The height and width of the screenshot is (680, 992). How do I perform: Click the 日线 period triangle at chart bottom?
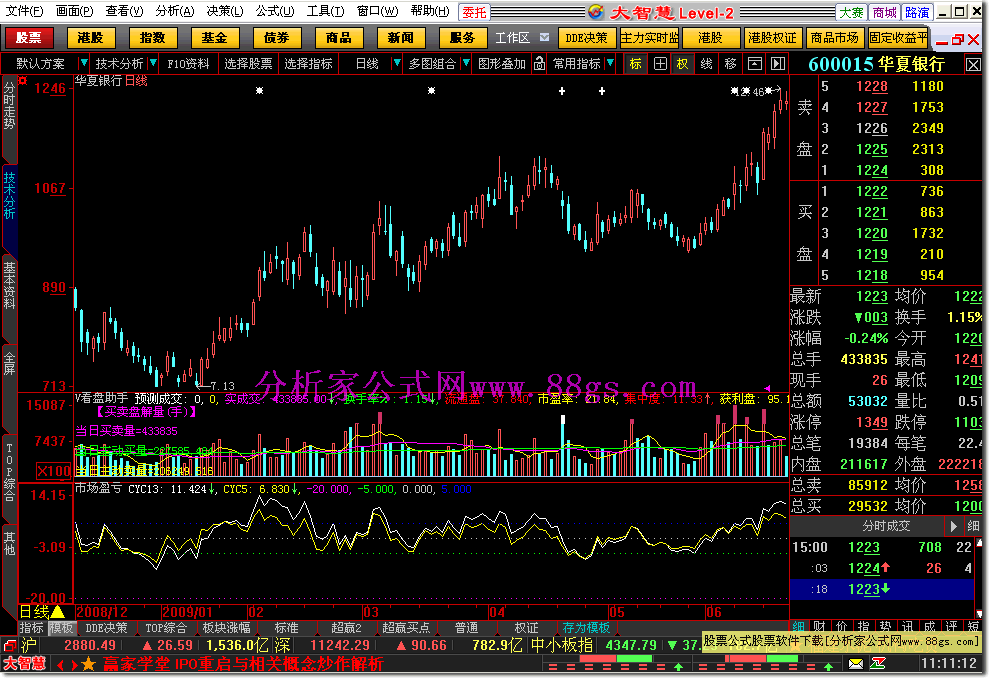(x=58, y=614)
